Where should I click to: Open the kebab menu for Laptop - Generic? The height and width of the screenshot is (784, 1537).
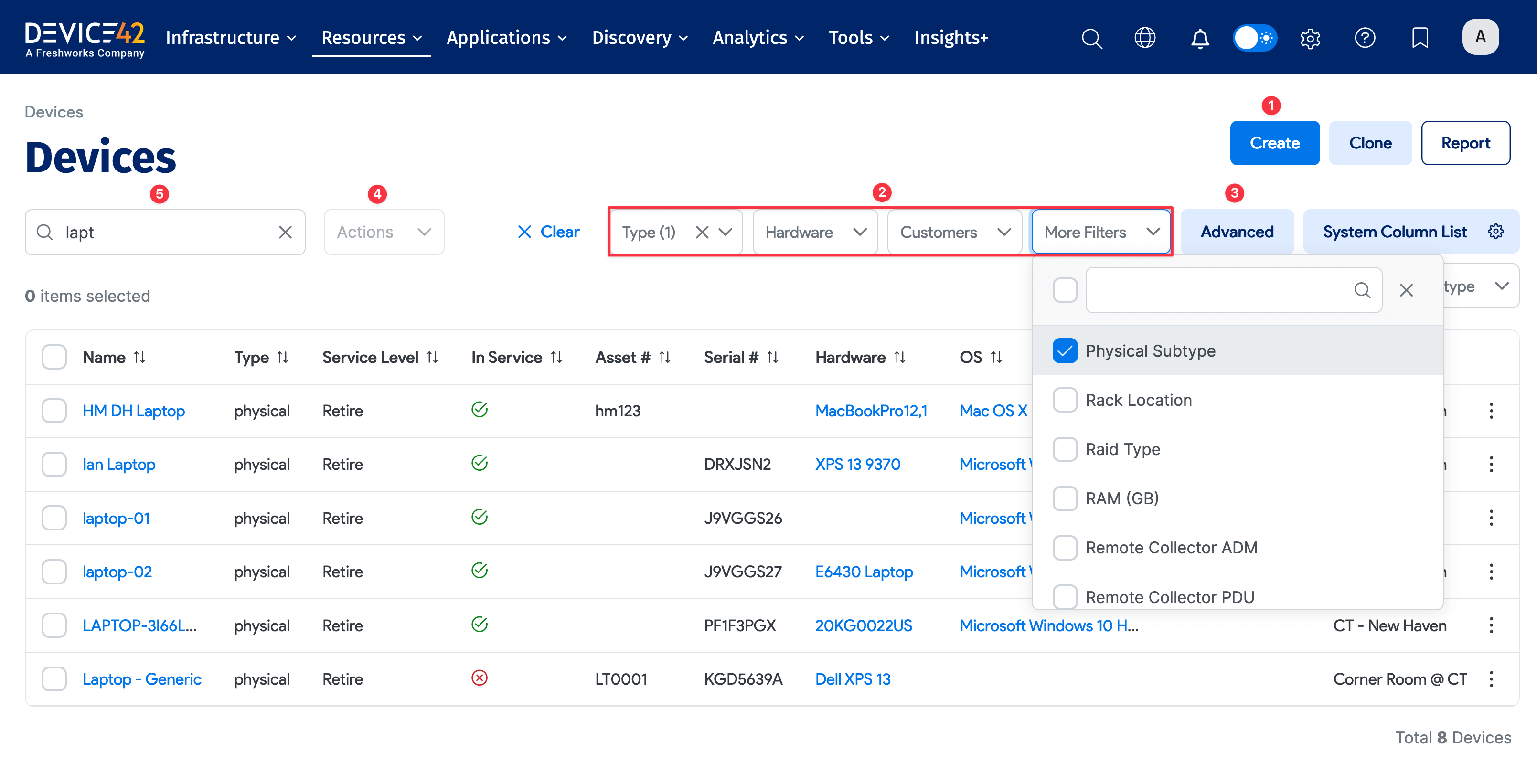[x=1491, y=679]
